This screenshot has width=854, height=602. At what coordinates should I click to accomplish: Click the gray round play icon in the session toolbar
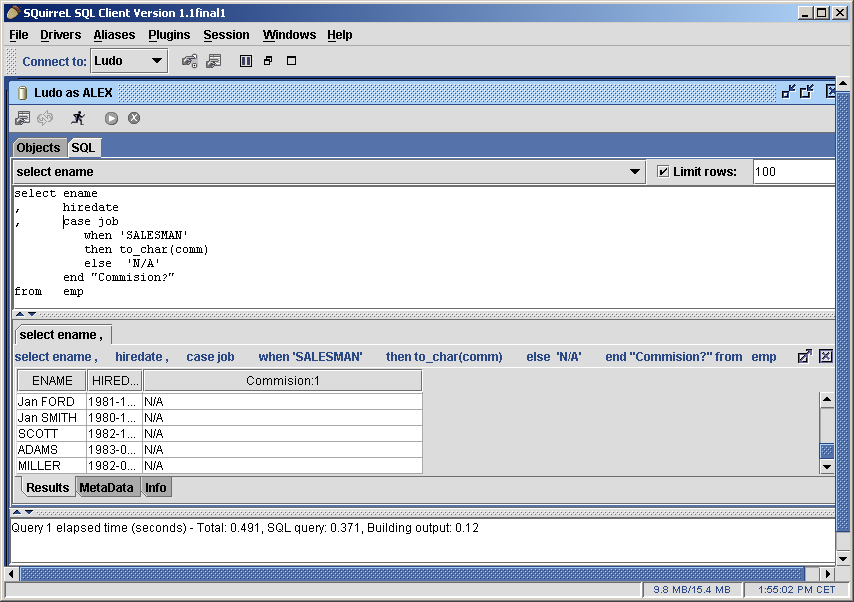[111, 118]
